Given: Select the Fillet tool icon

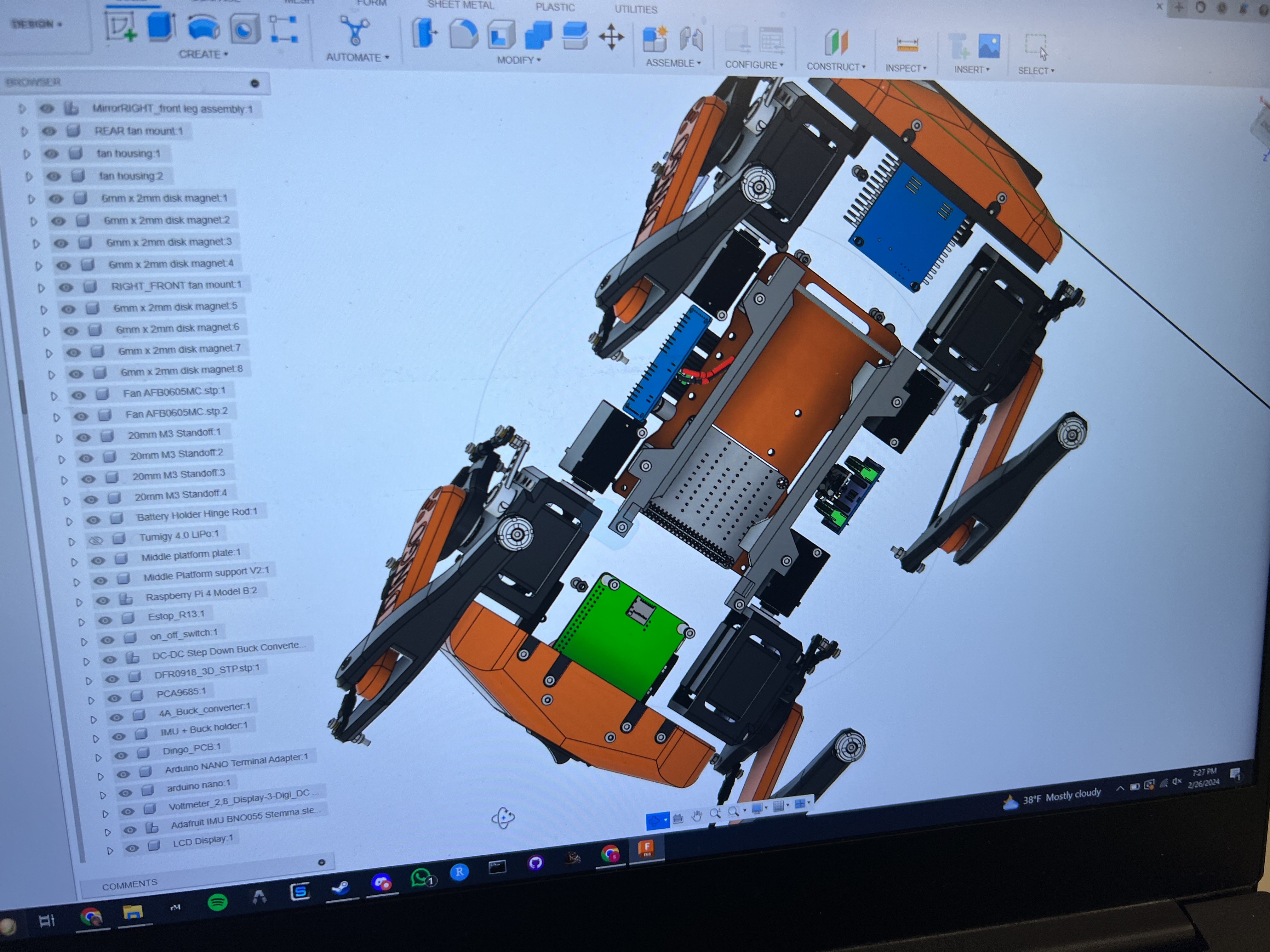Looking at the screenshot, I should (x=463, y=34).
